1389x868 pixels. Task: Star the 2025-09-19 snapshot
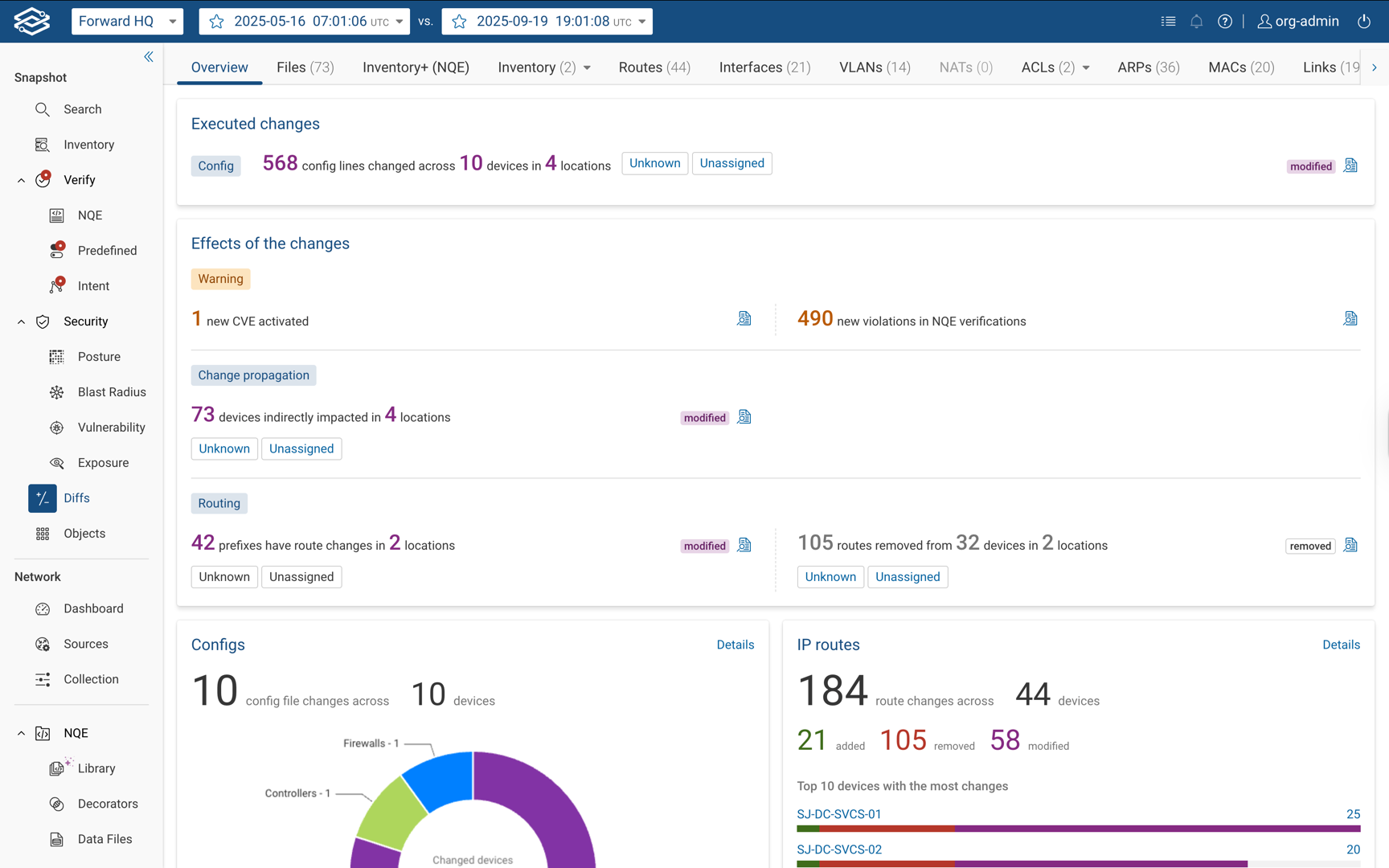pos(459,22)
